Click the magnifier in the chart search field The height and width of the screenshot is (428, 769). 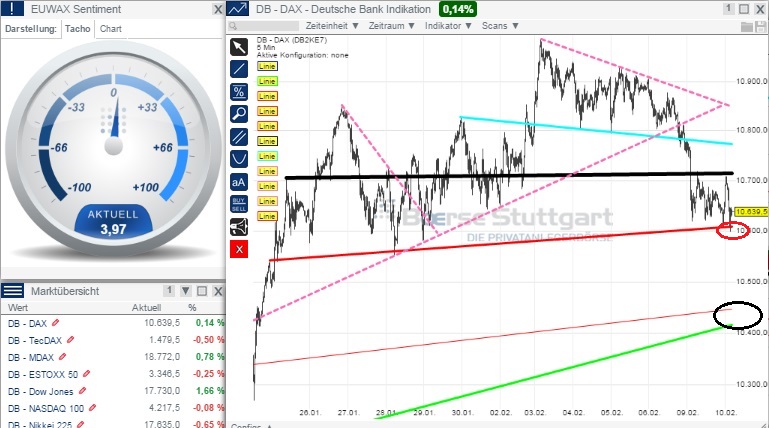click(233, 26)
